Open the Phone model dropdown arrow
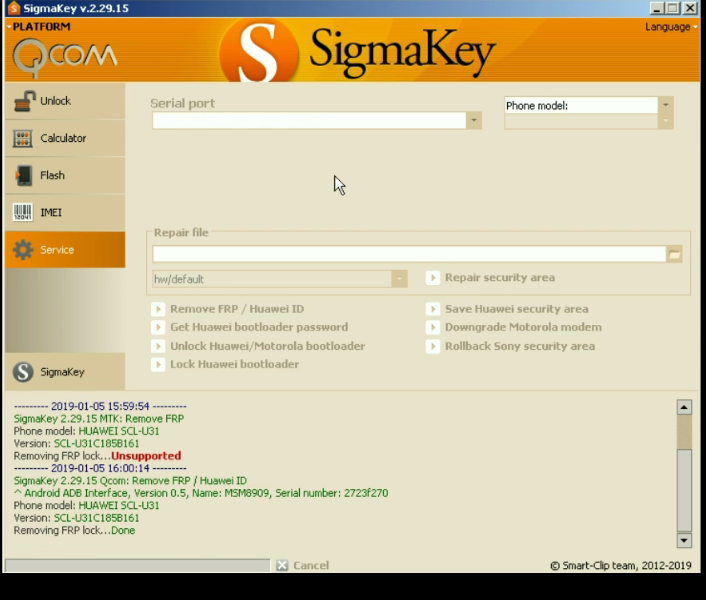This screenshot has height=600, width=706. [665, 105]
